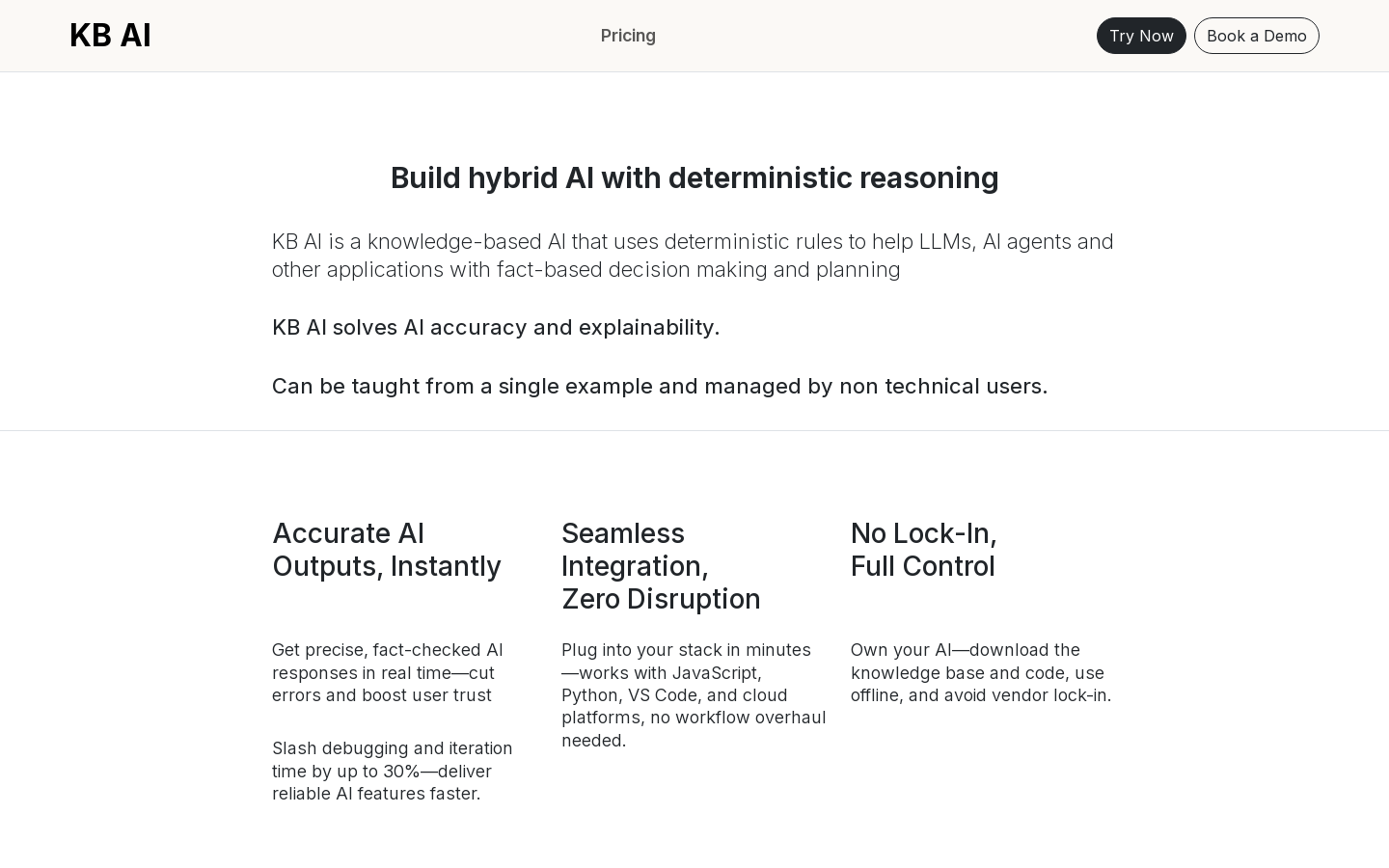Click the text about slashing debugging time by 30%

click(393, 771)
